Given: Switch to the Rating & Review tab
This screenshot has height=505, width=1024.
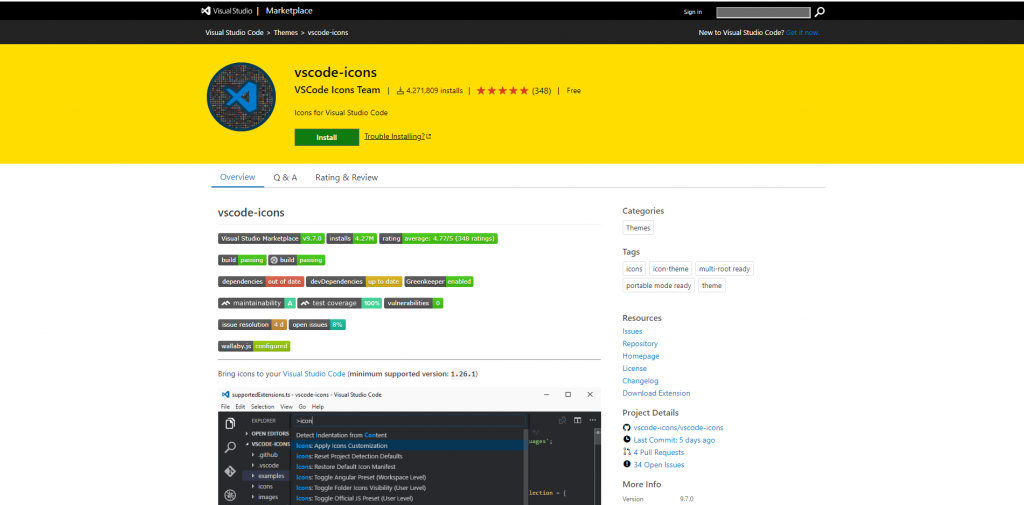Looking at the screenshot, I should click(x=346, y=177).
